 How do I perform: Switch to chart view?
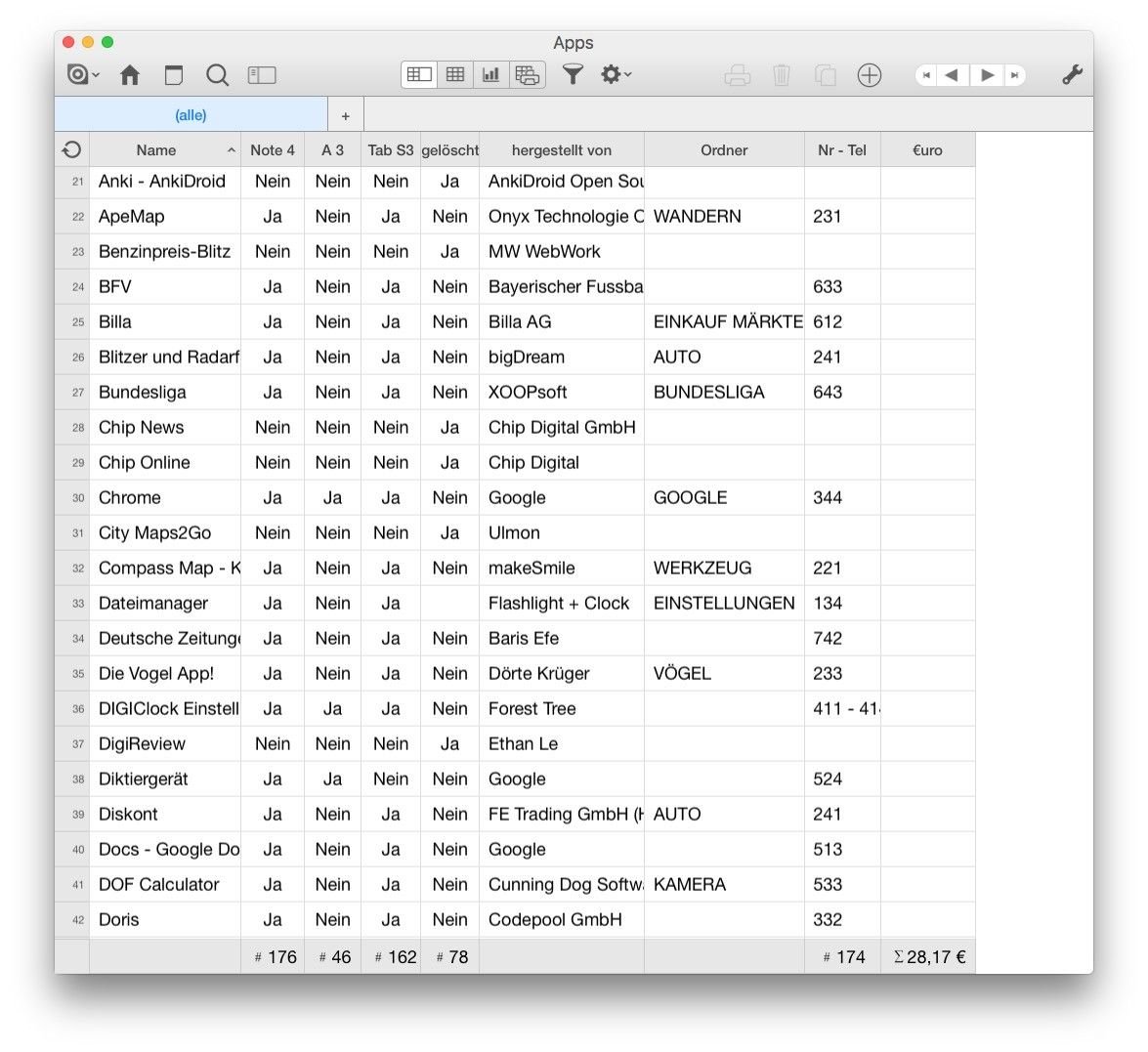click(x=490, y=74)
